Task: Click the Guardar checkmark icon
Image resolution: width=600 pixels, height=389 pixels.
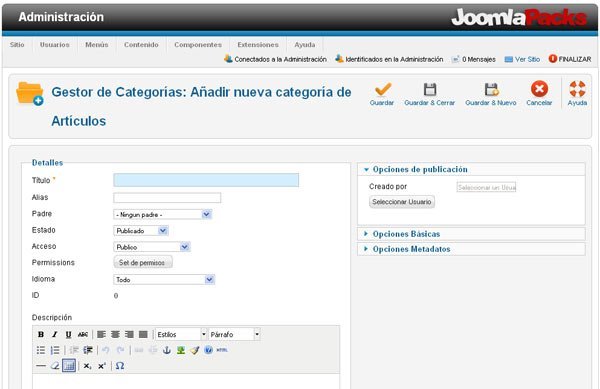Action: point(383,89)
